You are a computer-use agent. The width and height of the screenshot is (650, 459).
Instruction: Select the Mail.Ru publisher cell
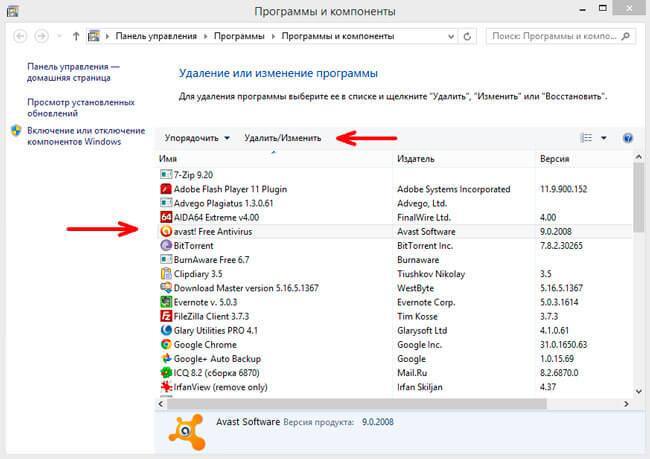(x=412, y=373)
